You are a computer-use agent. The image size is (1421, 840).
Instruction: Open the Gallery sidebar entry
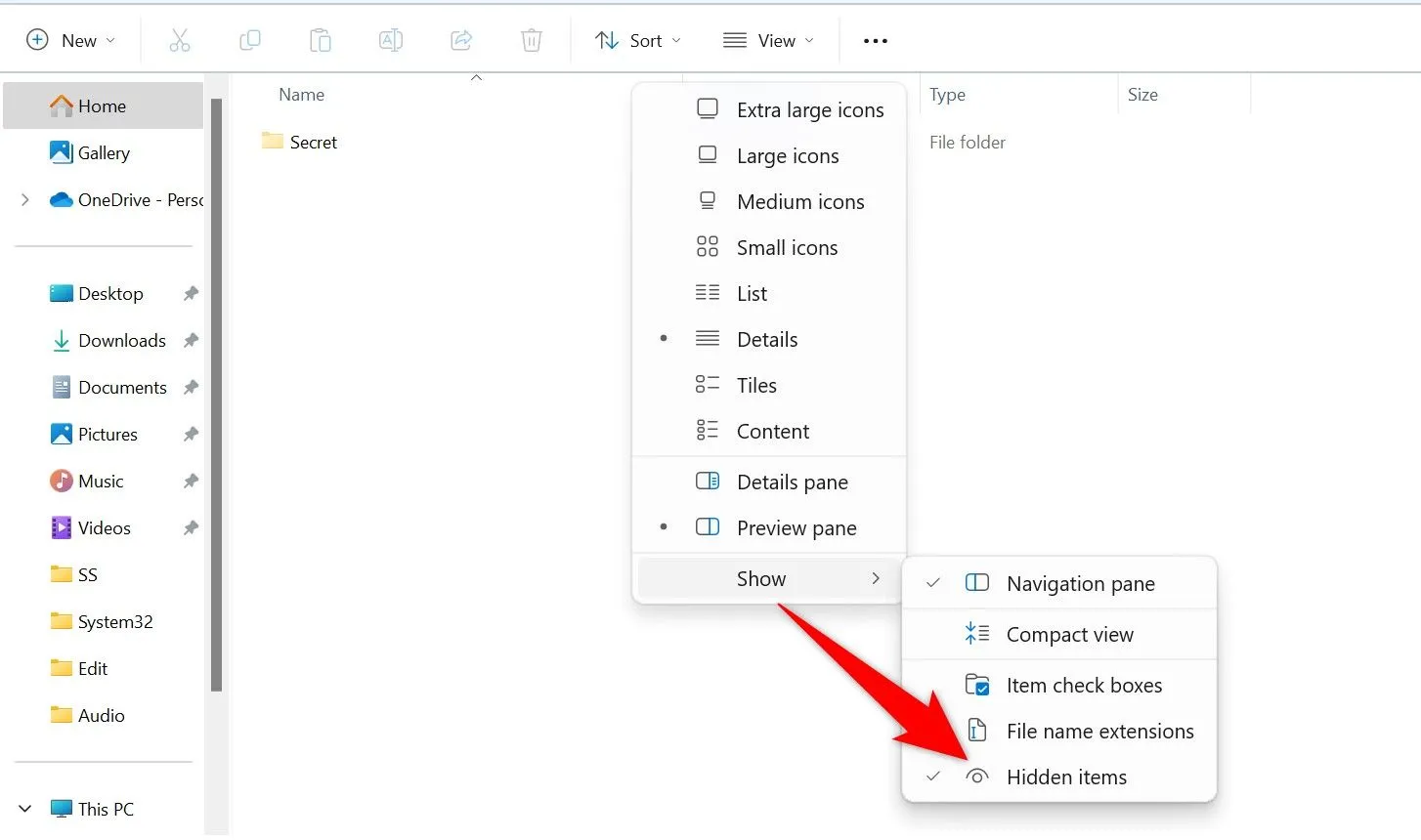click(x=103, y=152)
